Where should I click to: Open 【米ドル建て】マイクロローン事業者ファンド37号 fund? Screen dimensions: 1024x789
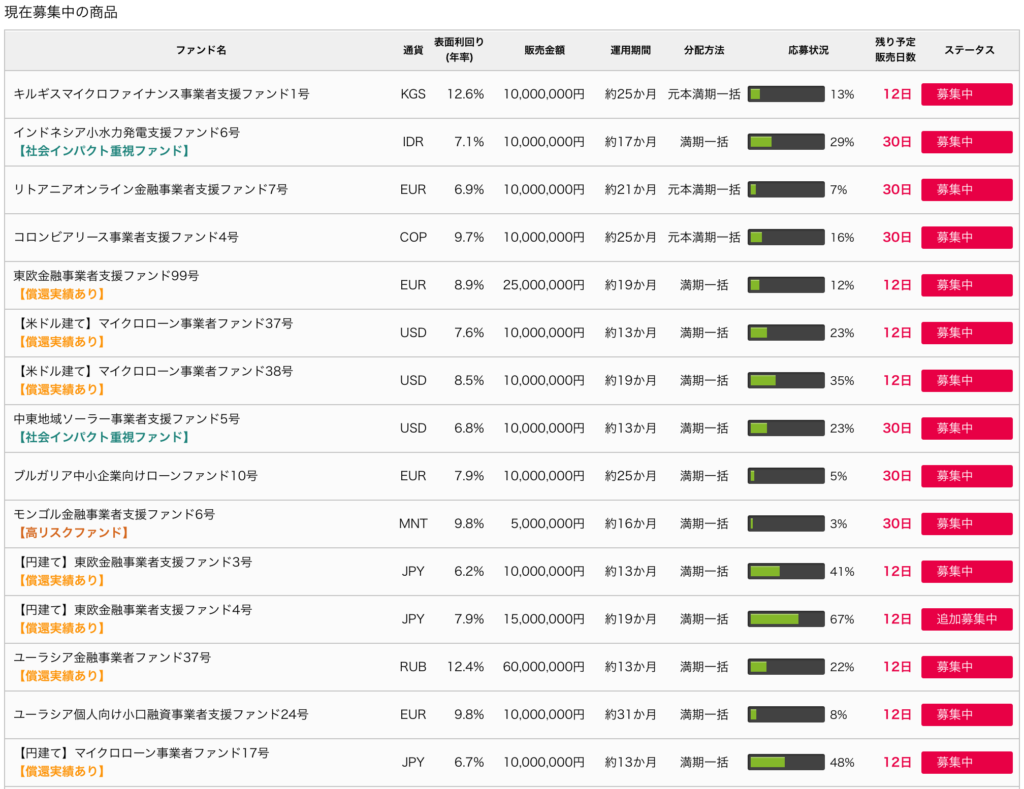click(153, 323)
